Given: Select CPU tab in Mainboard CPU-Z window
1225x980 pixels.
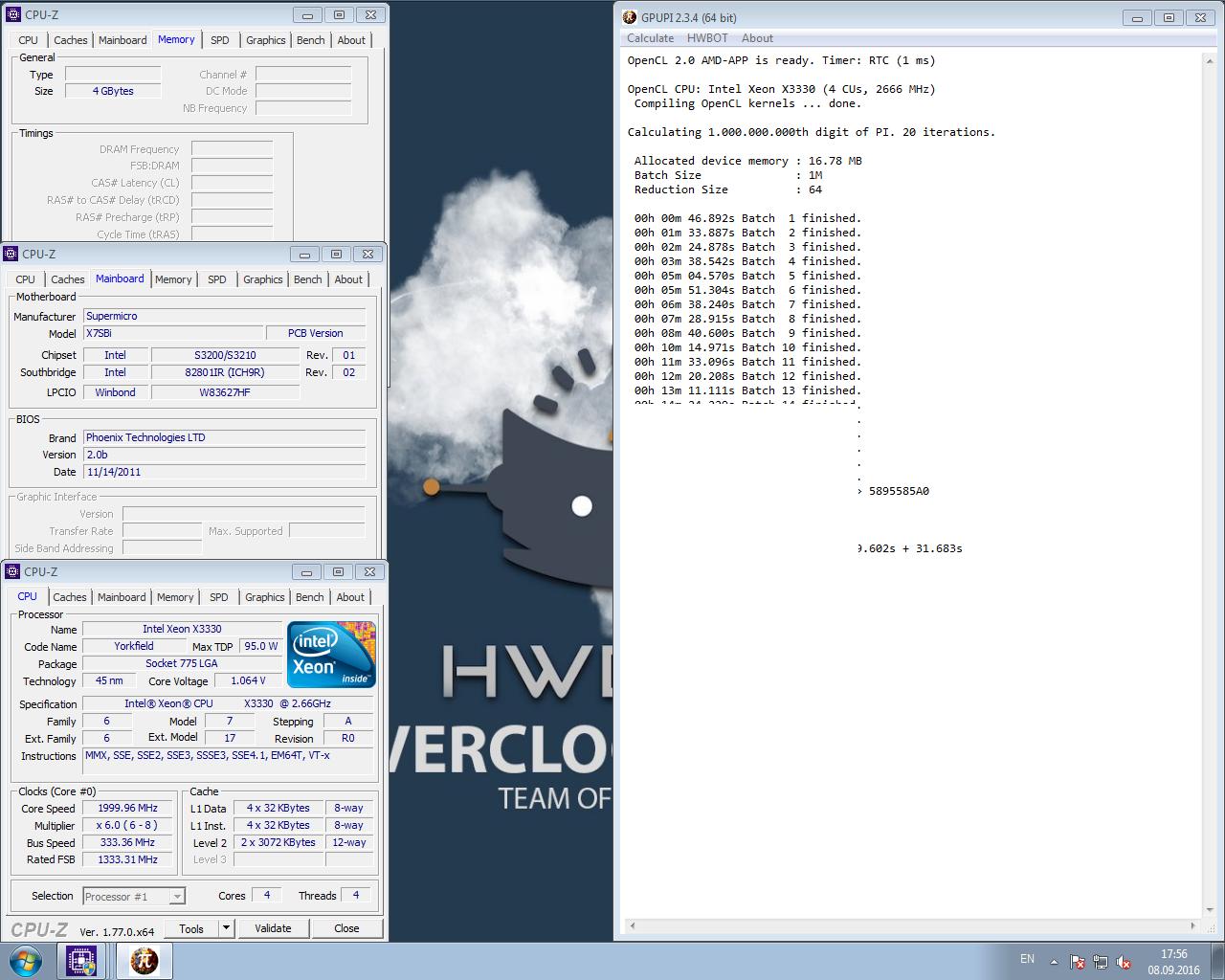Looking at the screenshot, I should click(x=26, y=279).
